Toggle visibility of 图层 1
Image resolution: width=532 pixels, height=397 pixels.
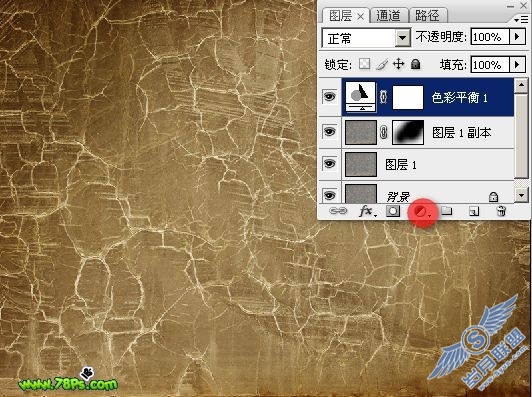click(329, 164)
